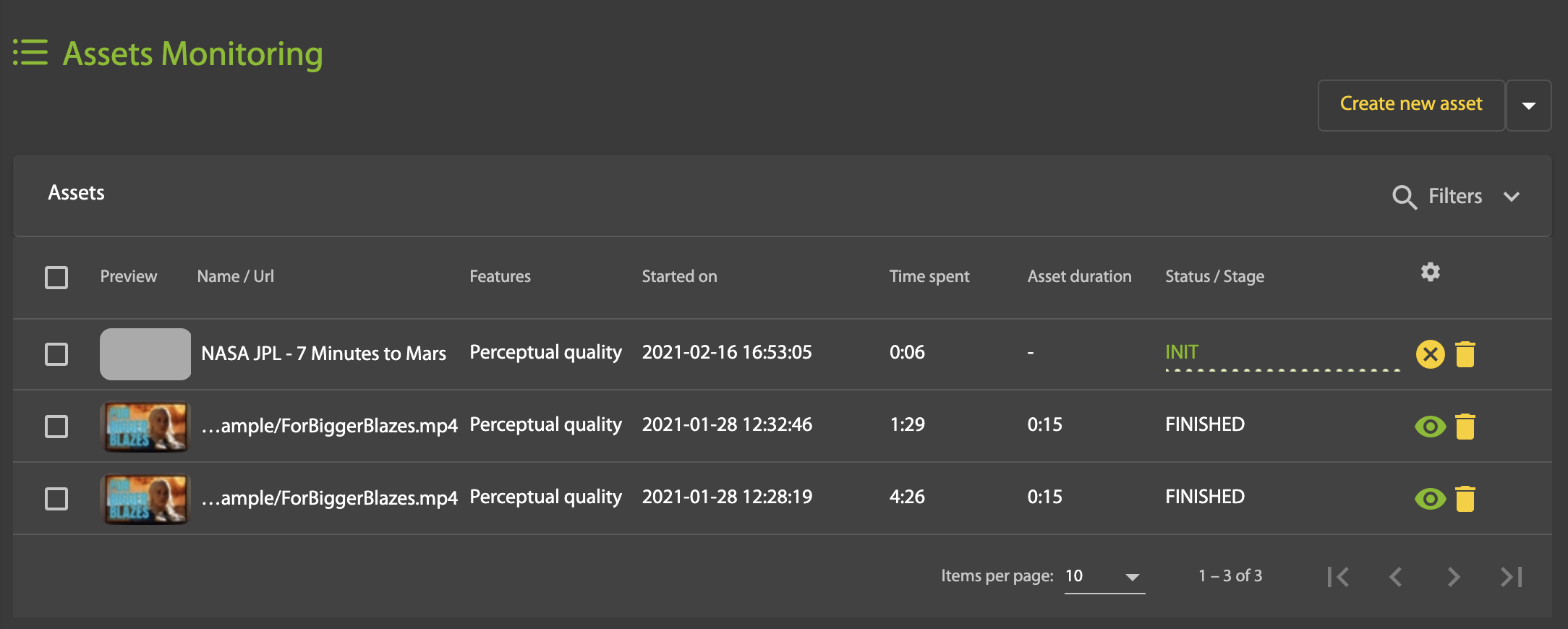The width and height of the screenshot is (1568, 629).
Task: Open the ForBiggerBlazes thumbnail started 12:32:46
Action: click(145, 427)
